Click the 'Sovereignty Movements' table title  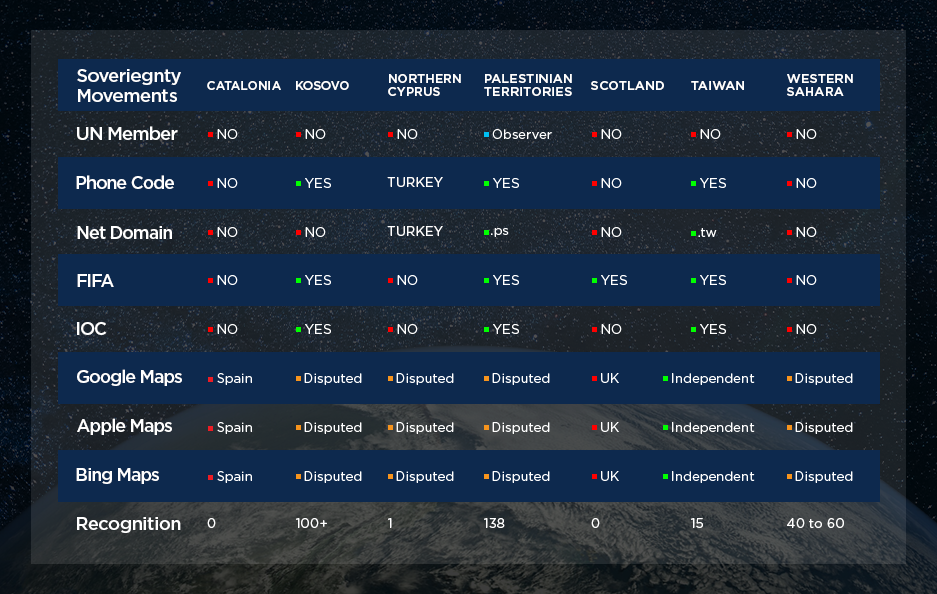click(x=128, y=85)
